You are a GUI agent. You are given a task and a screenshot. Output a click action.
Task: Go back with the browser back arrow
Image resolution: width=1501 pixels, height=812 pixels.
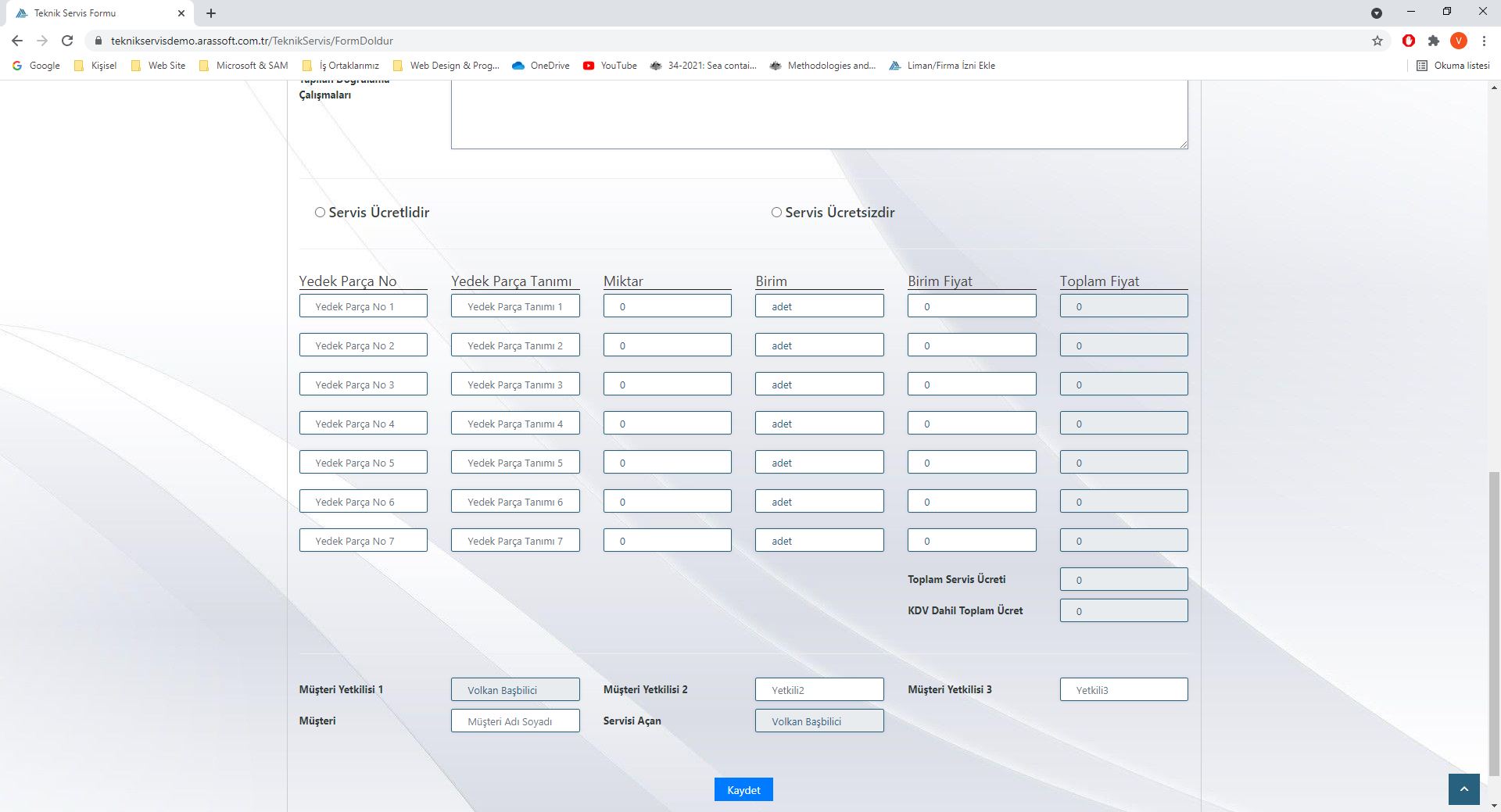(x=17, y=41)
